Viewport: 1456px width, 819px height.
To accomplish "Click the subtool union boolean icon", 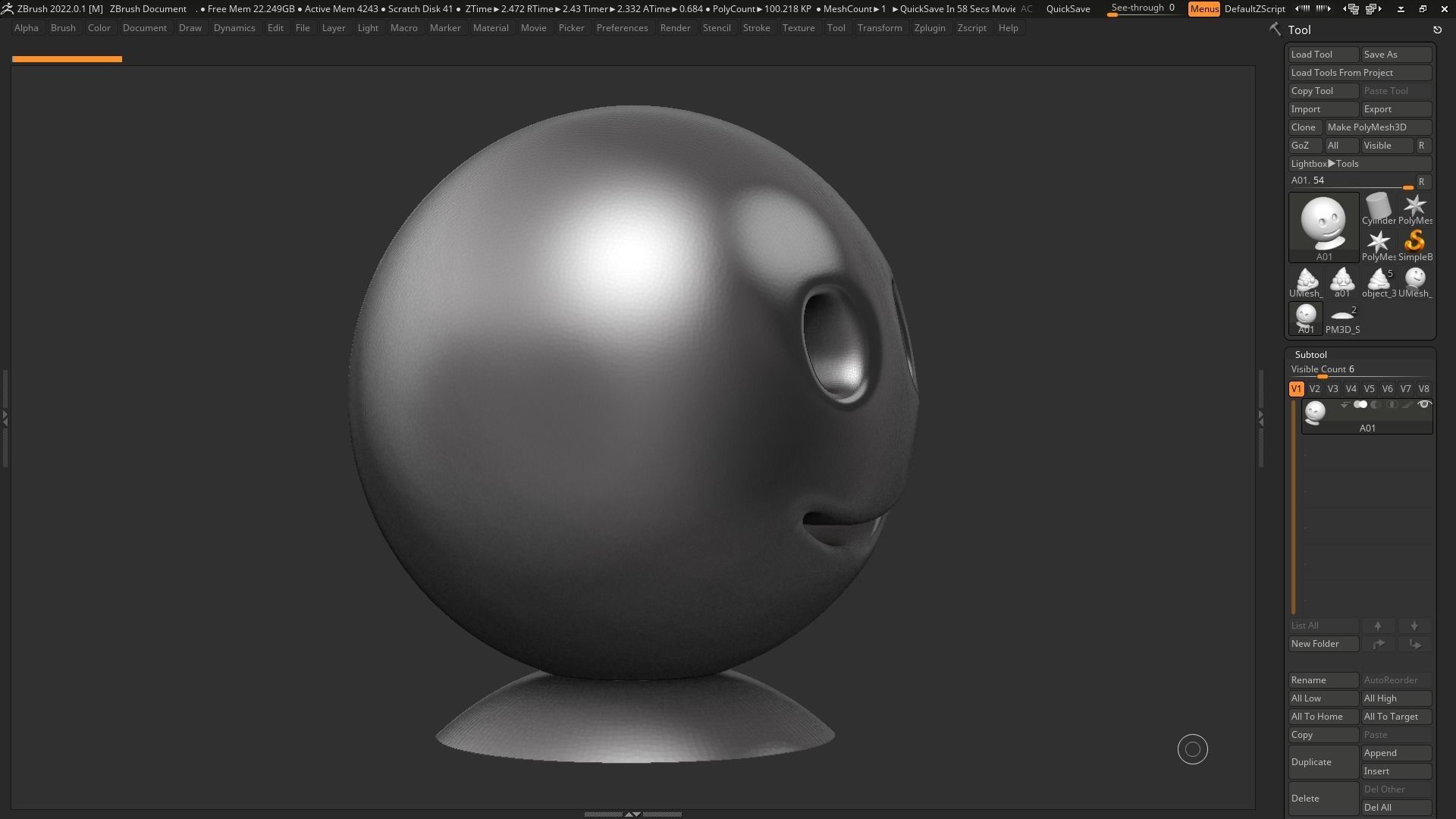I will [1360, 405].
